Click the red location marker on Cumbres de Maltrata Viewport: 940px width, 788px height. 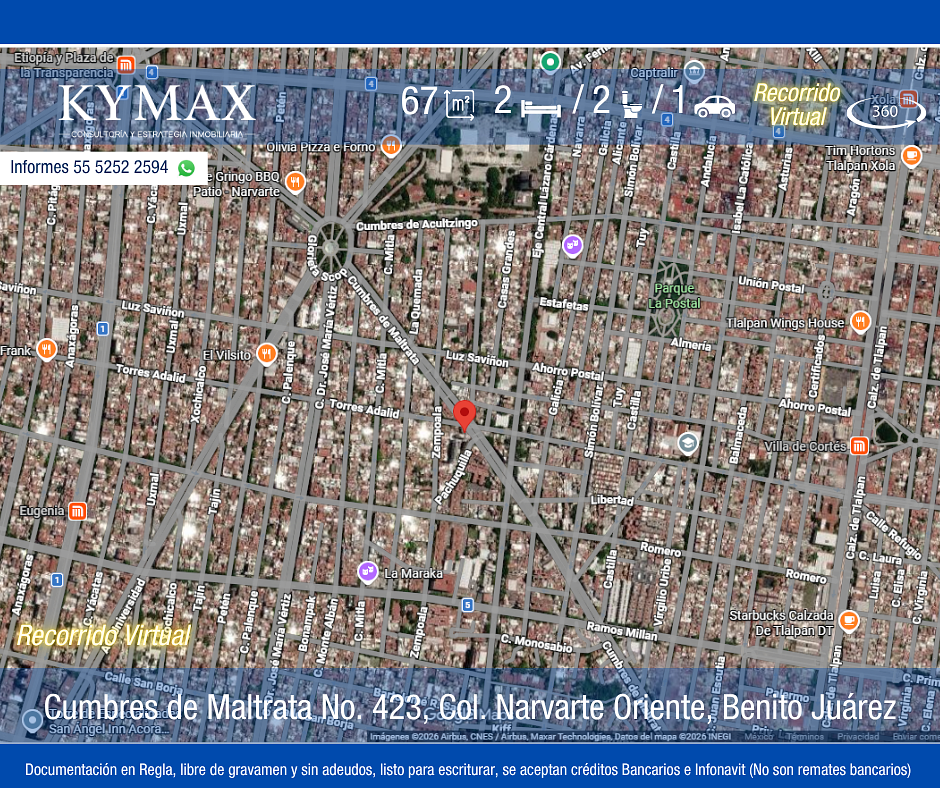(x=465, y=415)
